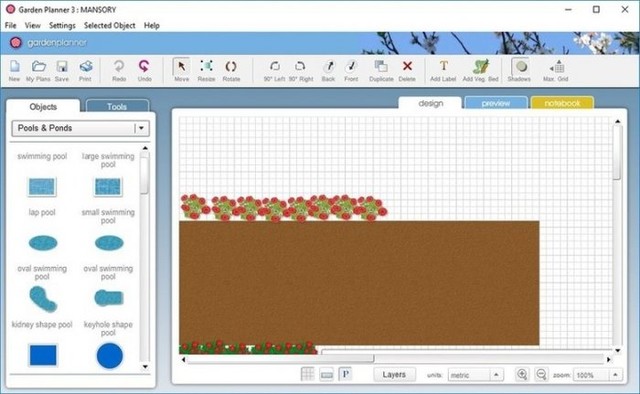
Task: Switch to the notebook tab
Action: coord(562,103)
